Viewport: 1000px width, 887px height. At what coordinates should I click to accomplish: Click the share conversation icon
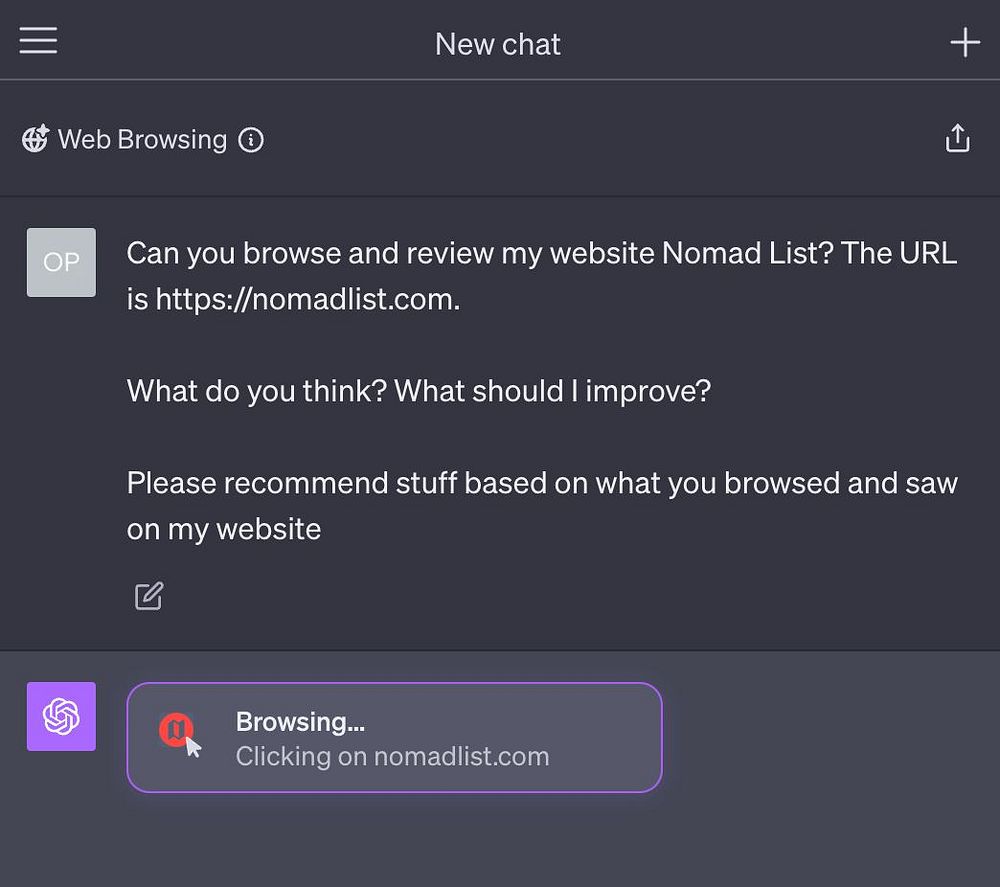(x=957, y=139)
